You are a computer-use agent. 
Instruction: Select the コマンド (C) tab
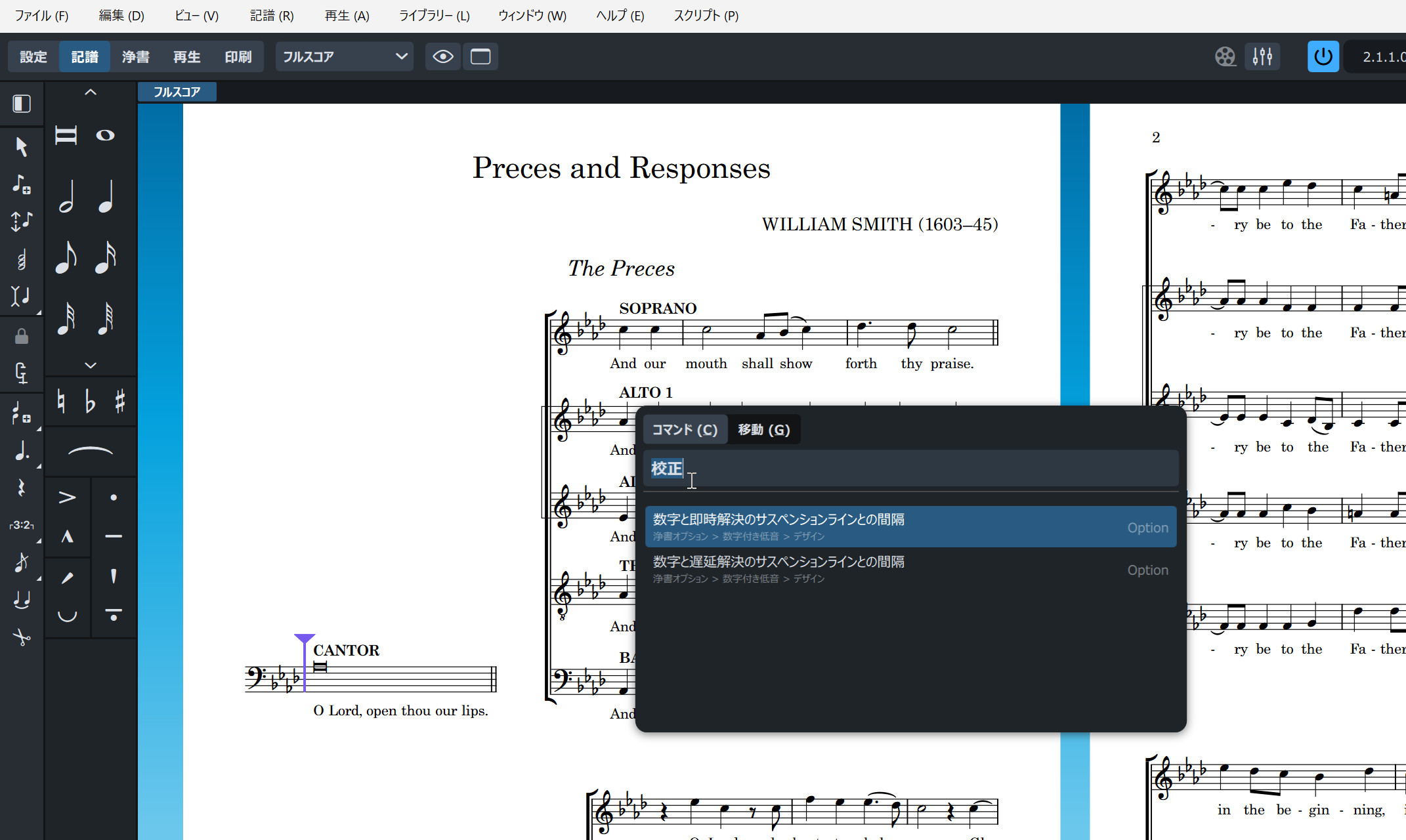[x=685, y=430]
